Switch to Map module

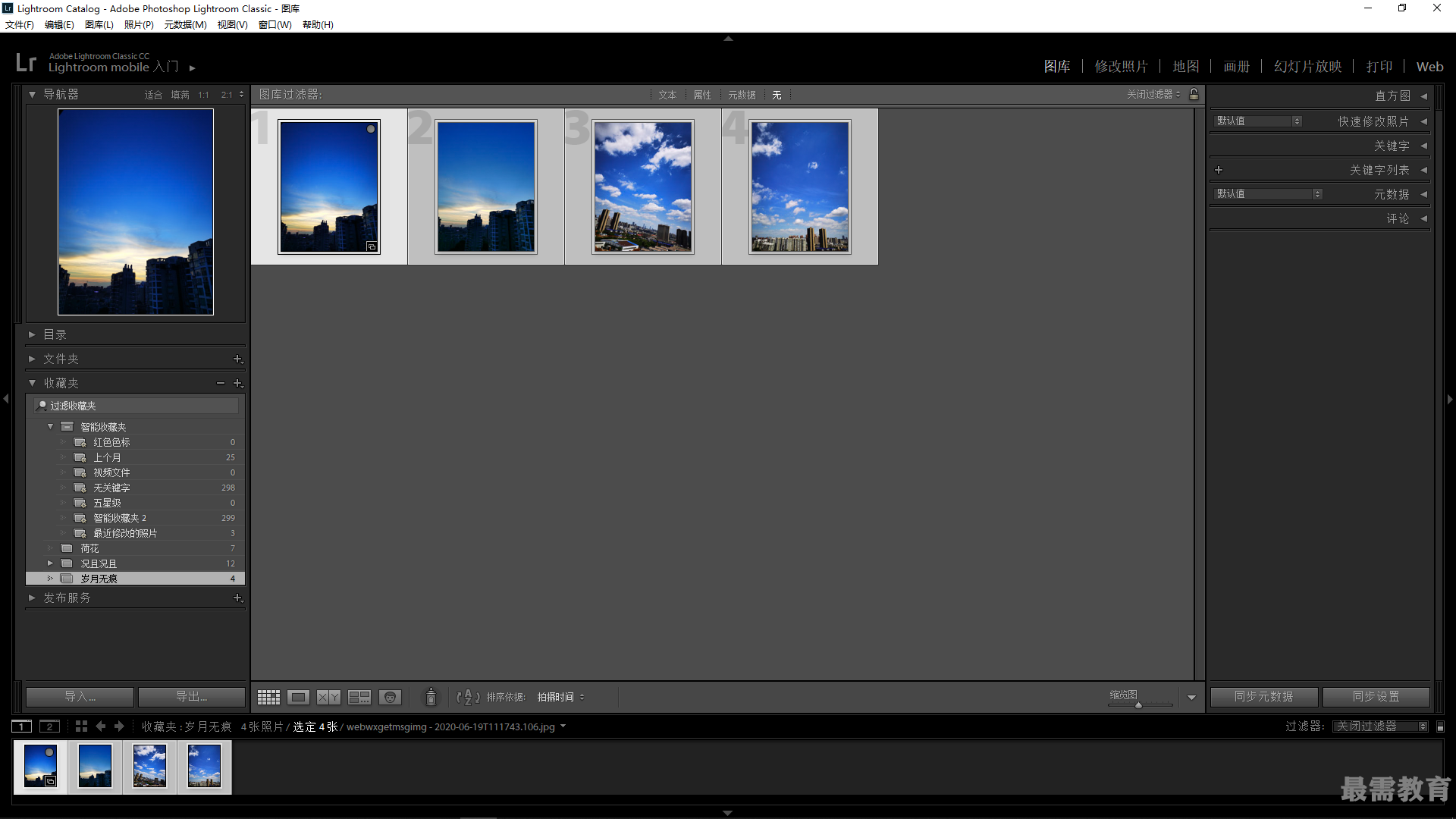coord(1186,67)
